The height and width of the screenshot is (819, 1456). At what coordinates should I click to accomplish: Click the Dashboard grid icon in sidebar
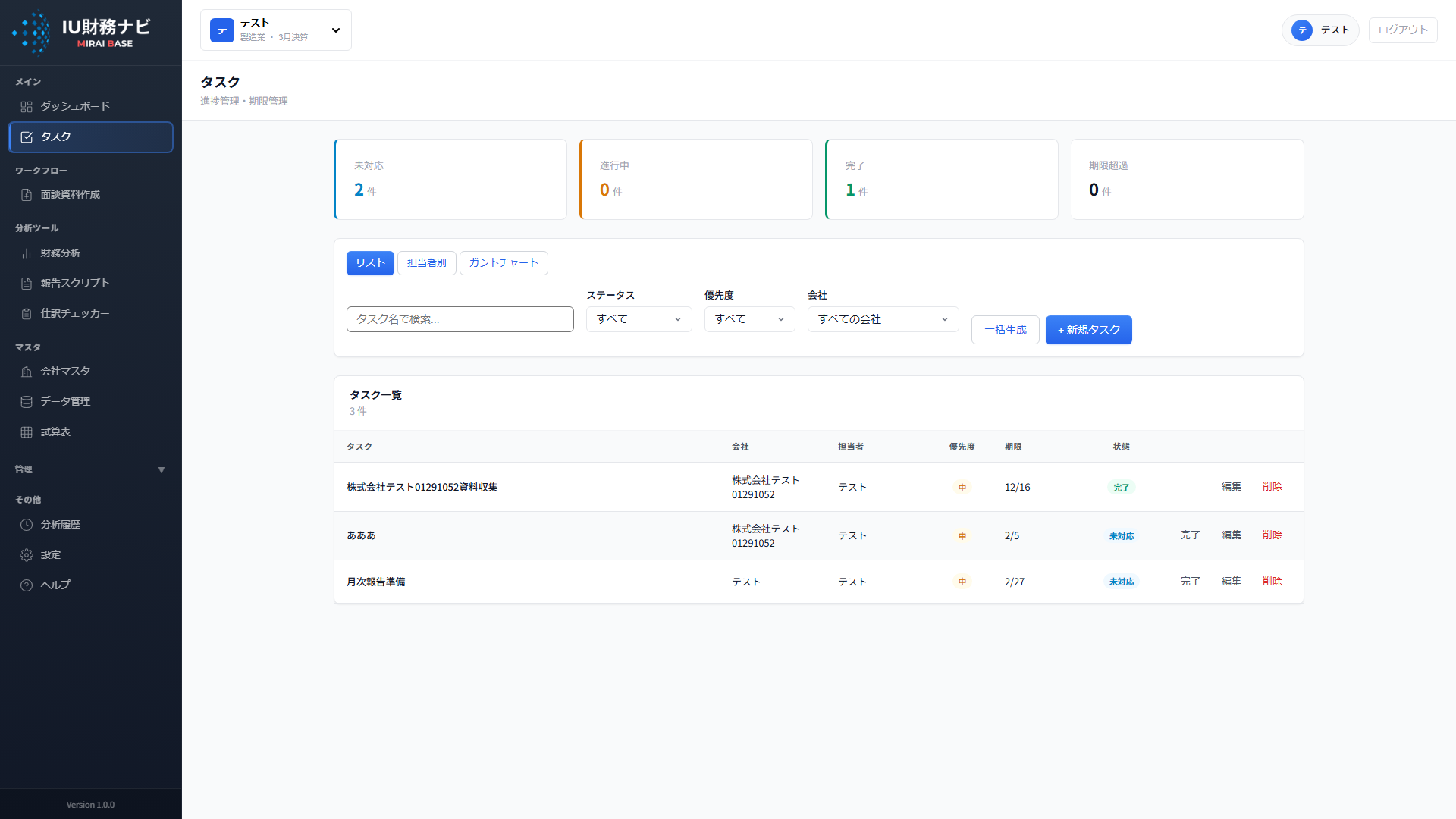27,107
